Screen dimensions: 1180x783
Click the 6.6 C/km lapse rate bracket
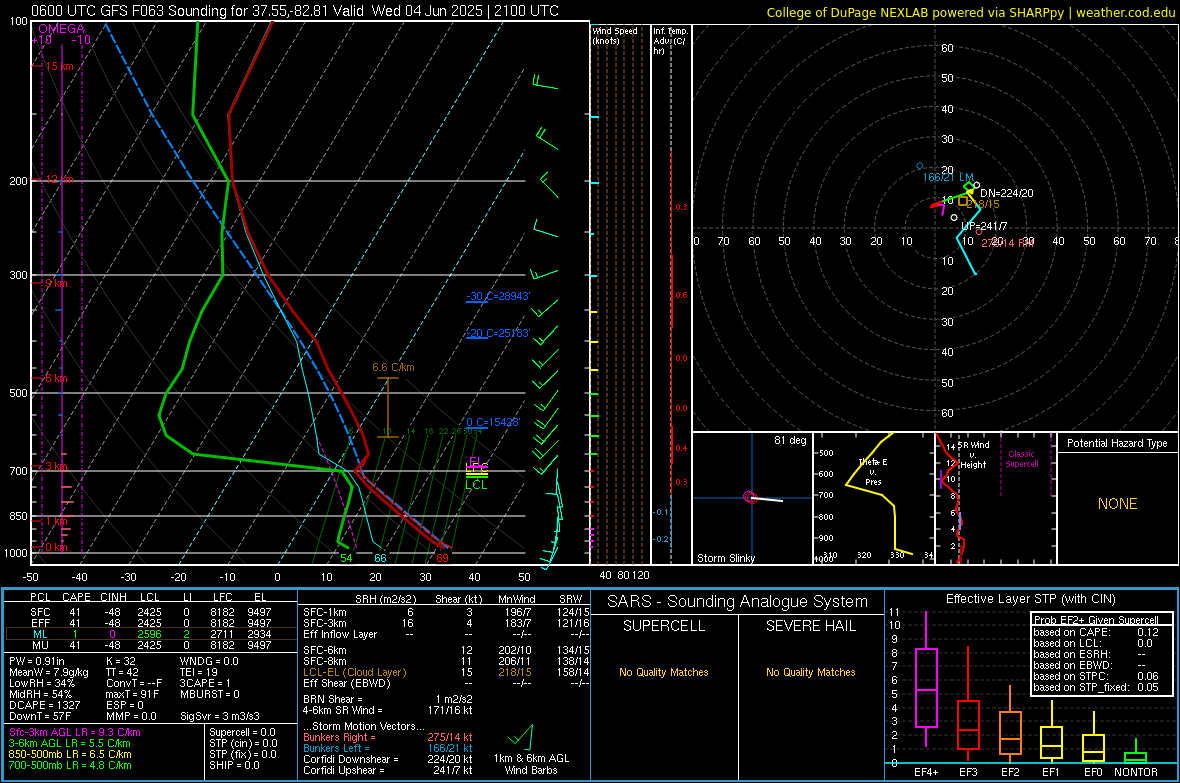pos(388,407)
